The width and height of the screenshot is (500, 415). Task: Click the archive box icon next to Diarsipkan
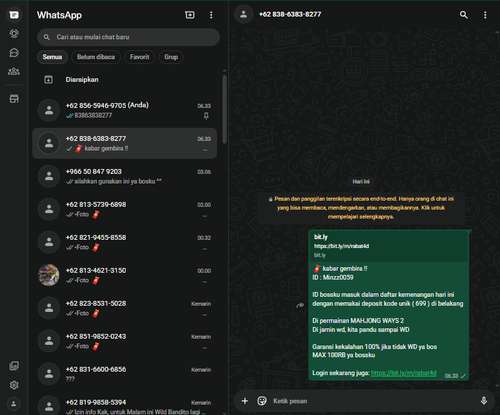pyautogui.click(x=49, y=80)
